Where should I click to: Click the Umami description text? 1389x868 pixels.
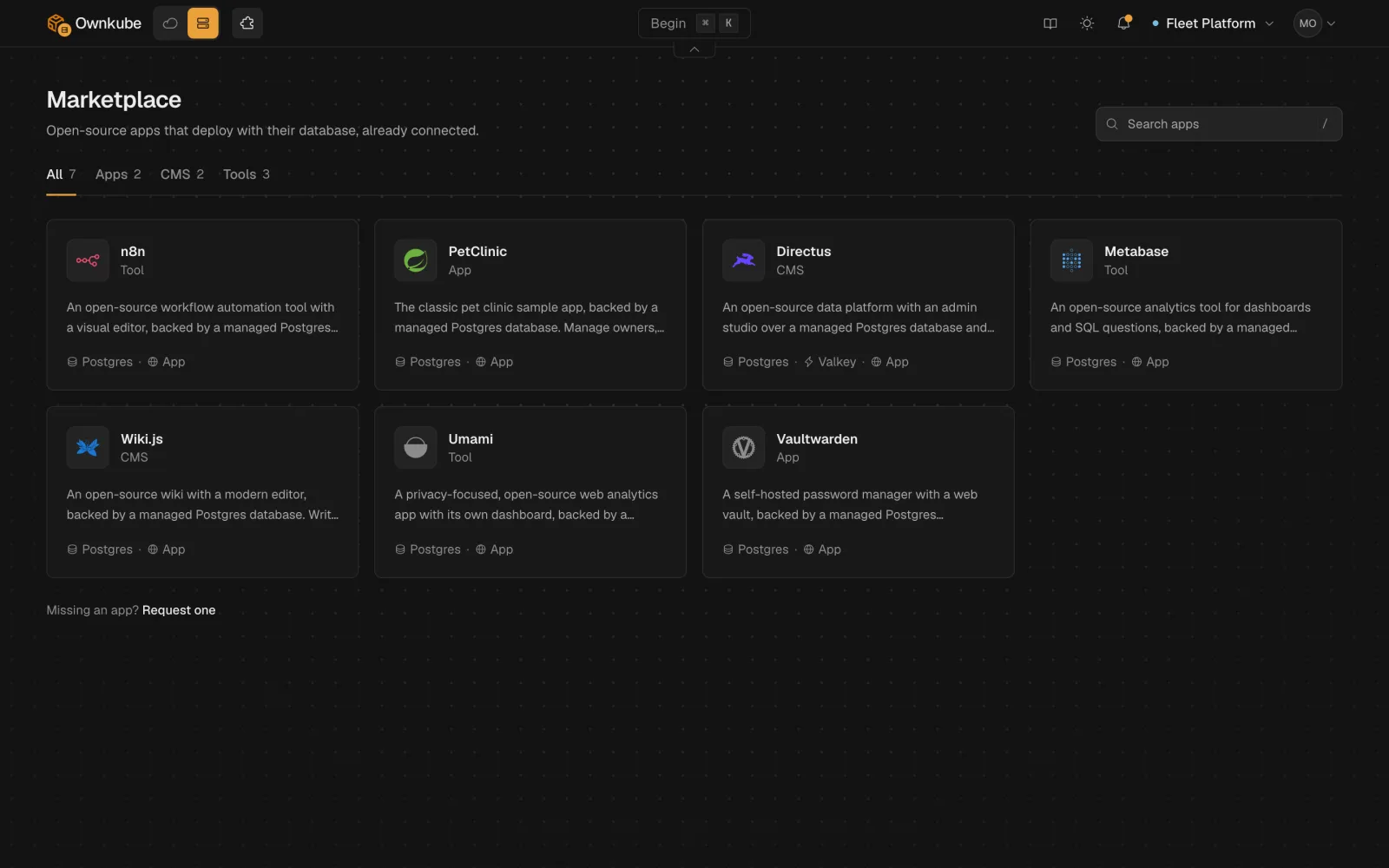tap(526, 504)
